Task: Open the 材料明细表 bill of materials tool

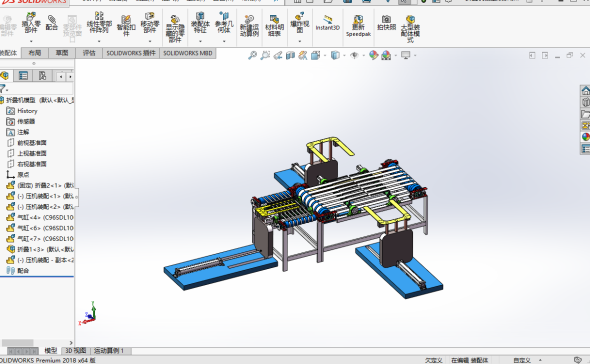Action: click(274, 26)
